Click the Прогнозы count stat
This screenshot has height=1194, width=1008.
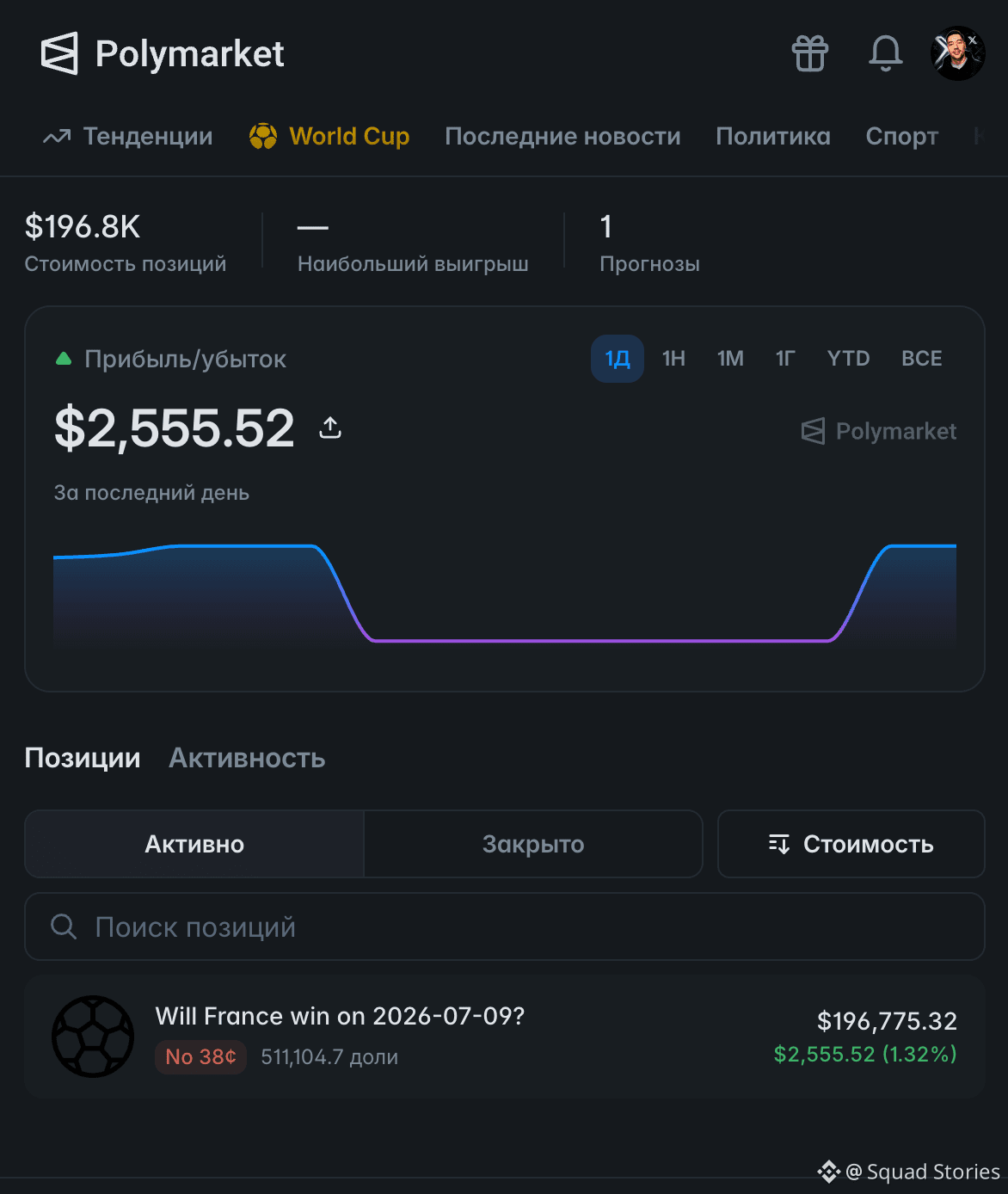coord(649,243)
